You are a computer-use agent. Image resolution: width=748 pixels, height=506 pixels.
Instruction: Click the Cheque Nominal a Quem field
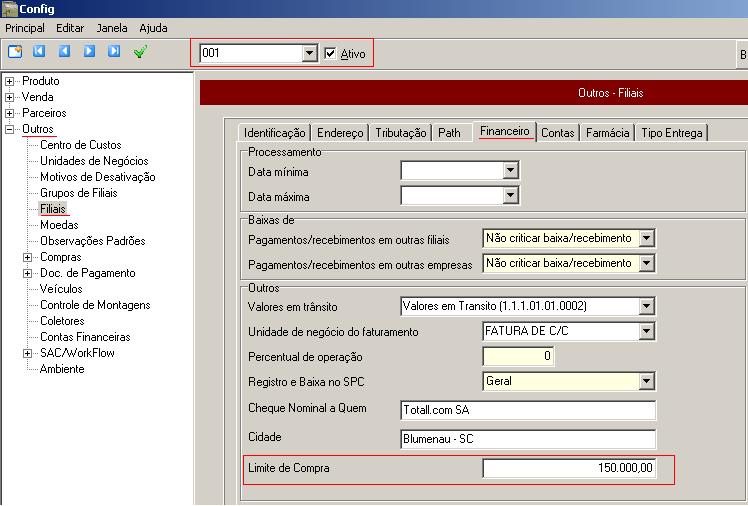click(x=528, y=410)
